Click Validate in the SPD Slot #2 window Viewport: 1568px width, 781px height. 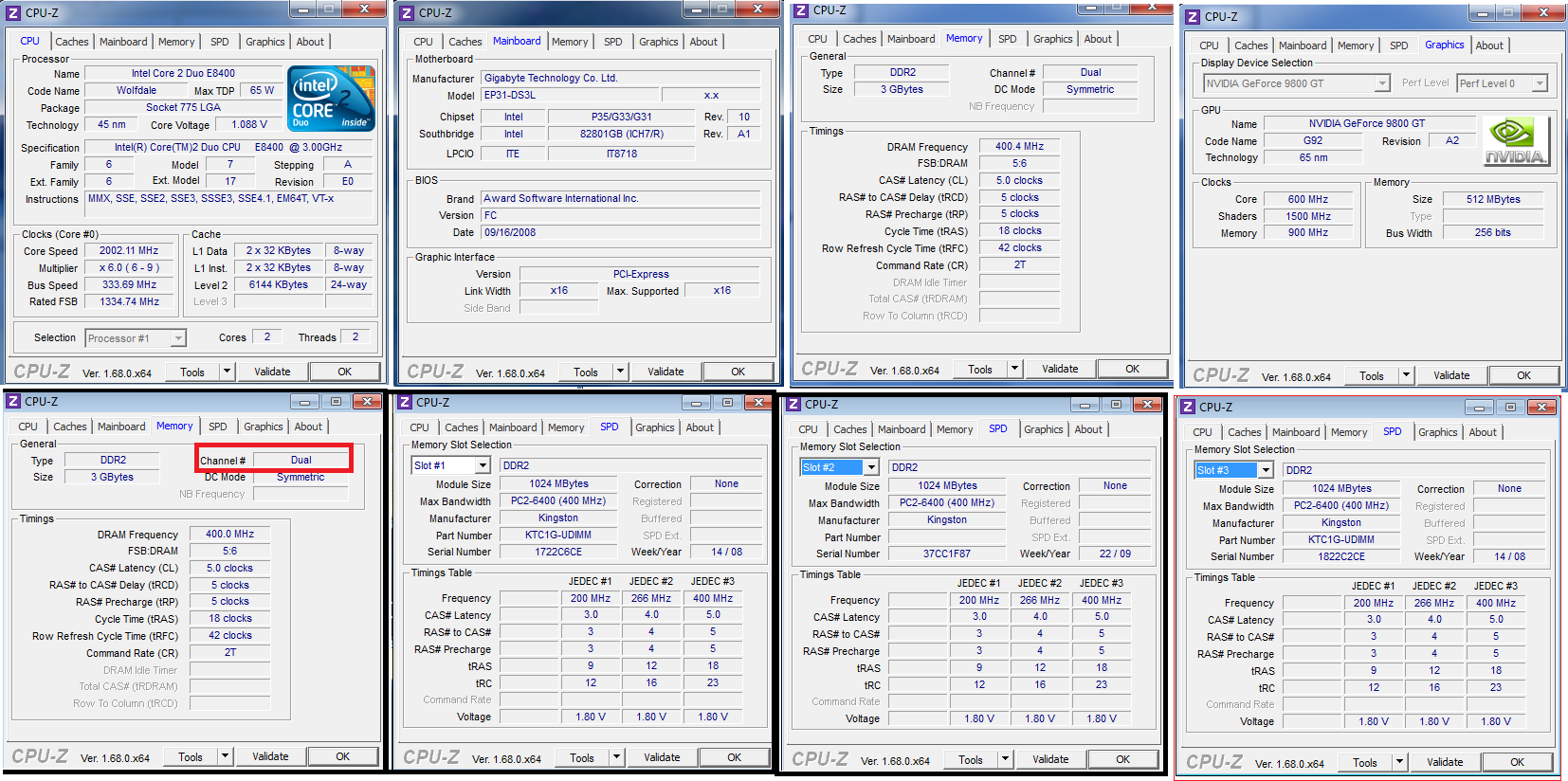click(x=1050, y=759)
